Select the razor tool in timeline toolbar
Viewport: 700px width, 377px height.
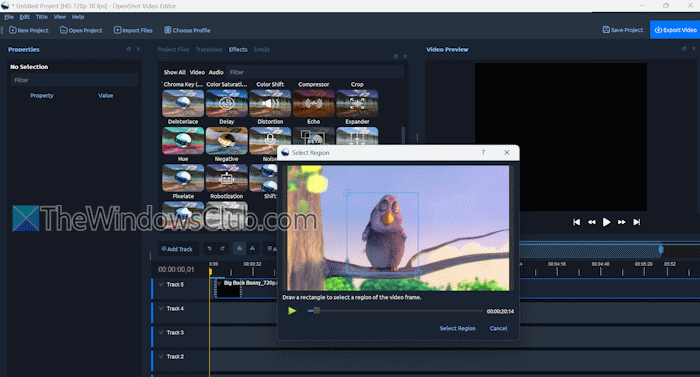pyautogui.click(x=252, y=248)
